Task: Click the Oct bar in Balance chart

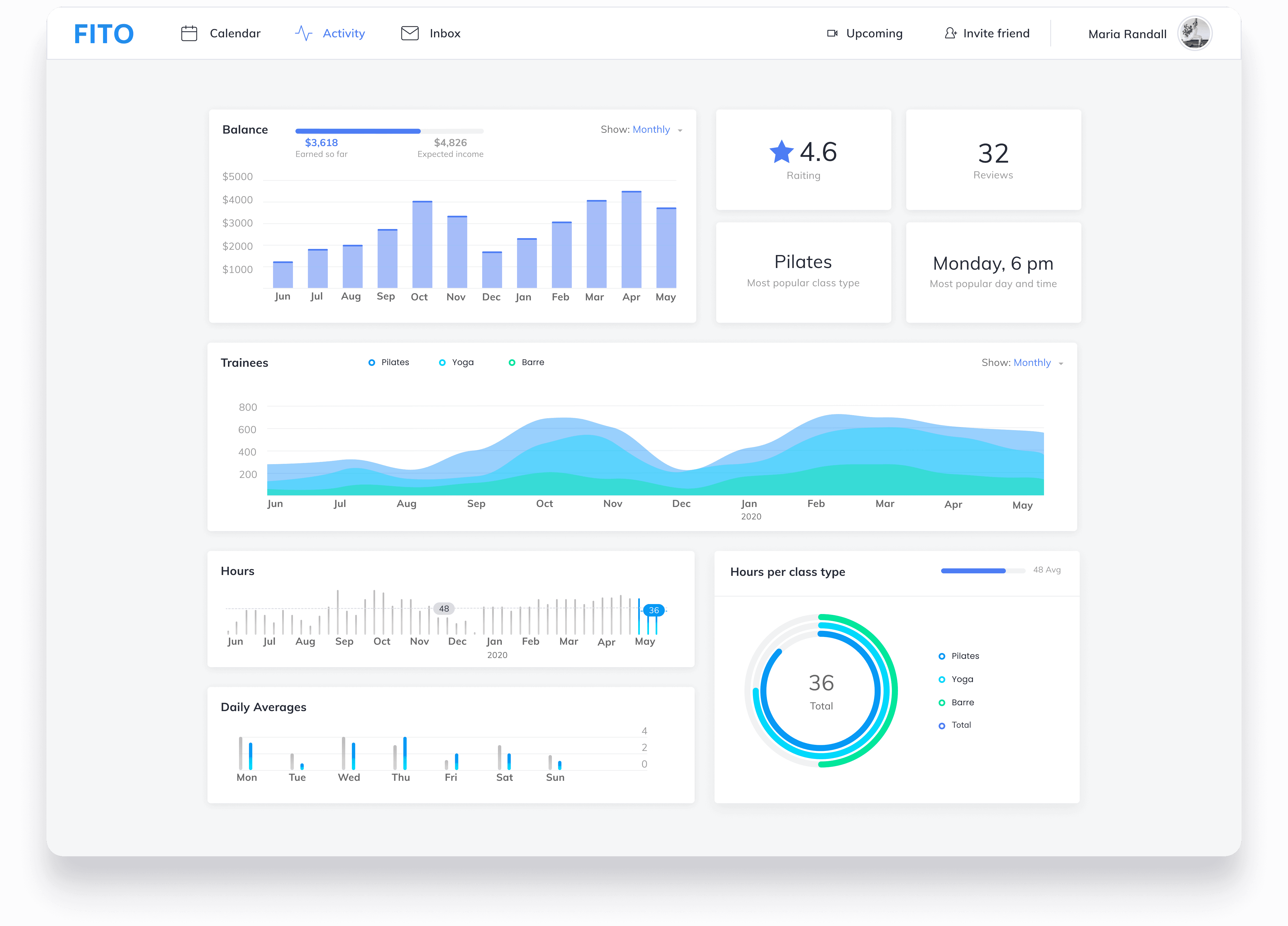Action: tap(422, 244)
